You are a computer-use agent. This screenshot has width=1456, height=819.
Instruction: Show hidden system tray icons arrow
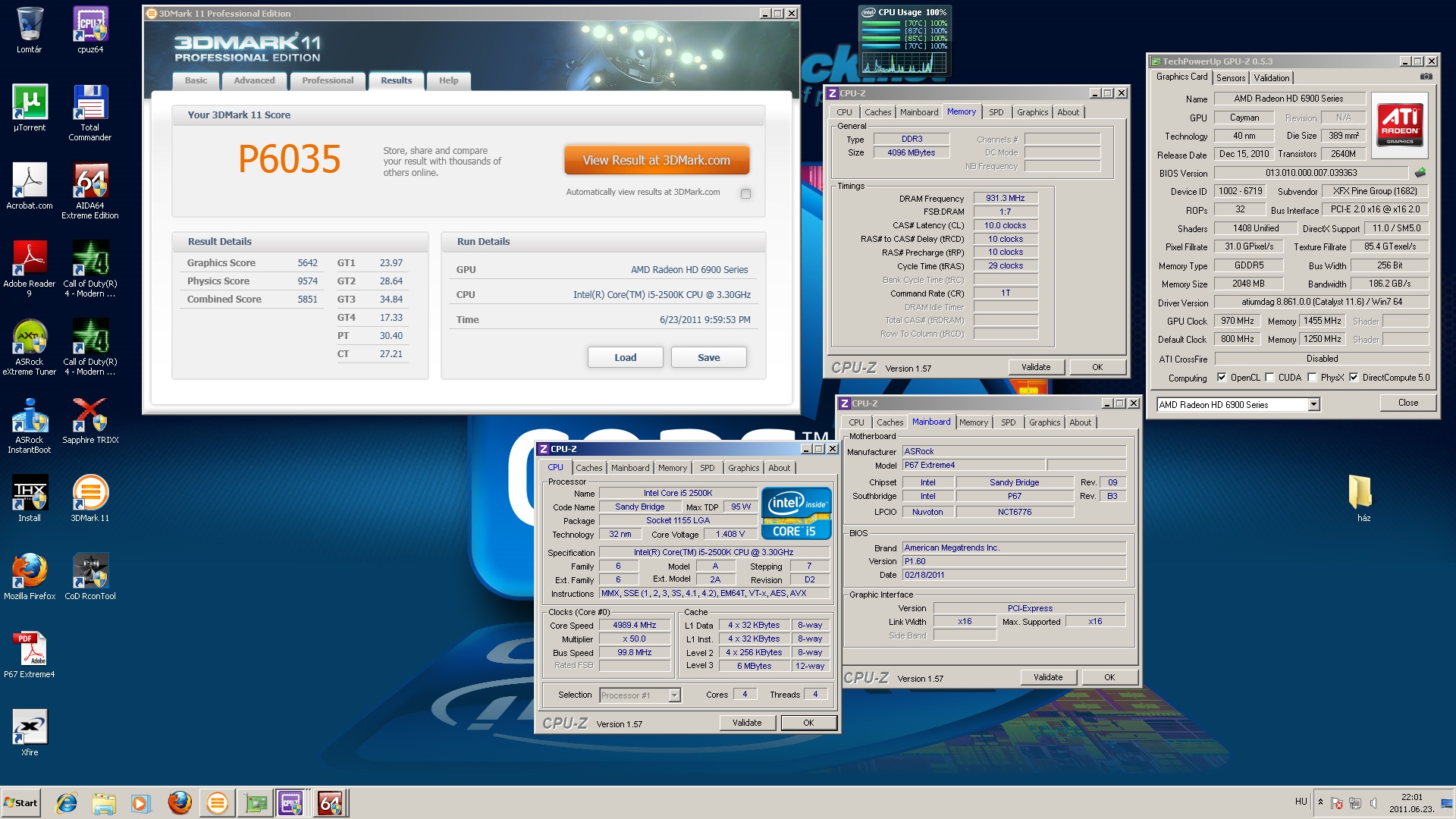click(1320, 802)
